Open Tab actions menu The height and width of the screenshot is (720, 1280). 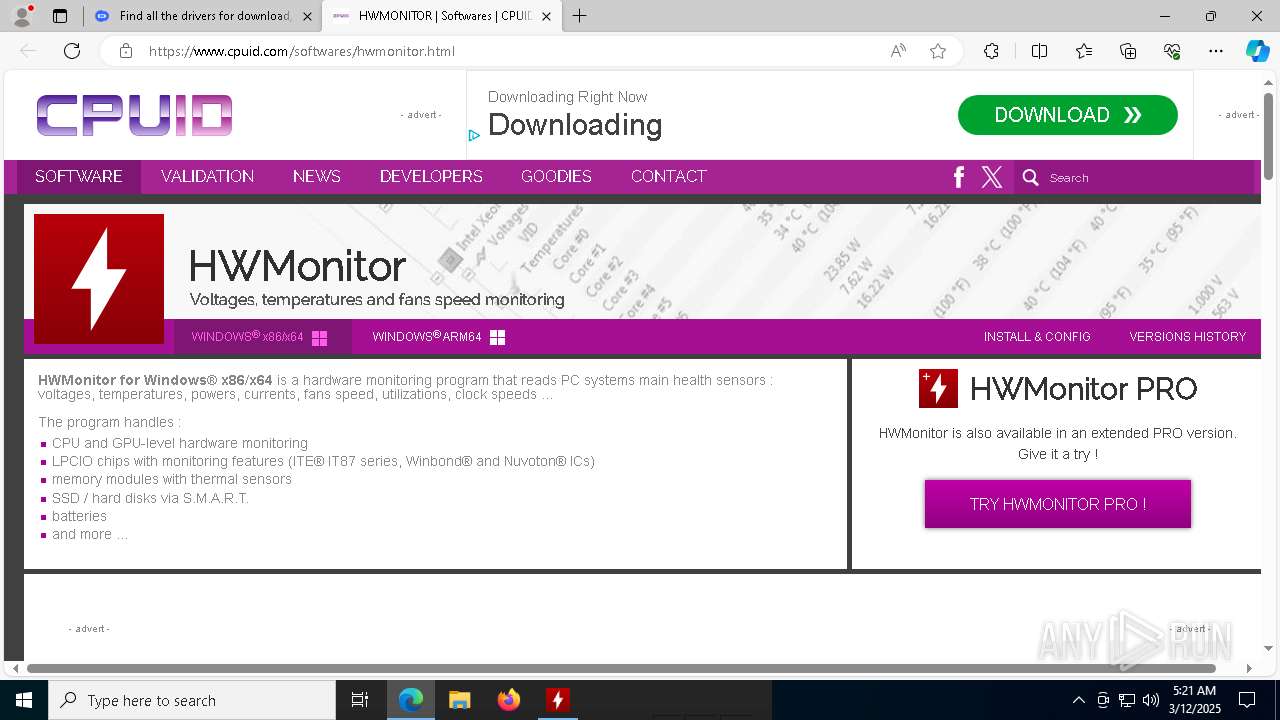pyautogui.click(x=60, y=16)
